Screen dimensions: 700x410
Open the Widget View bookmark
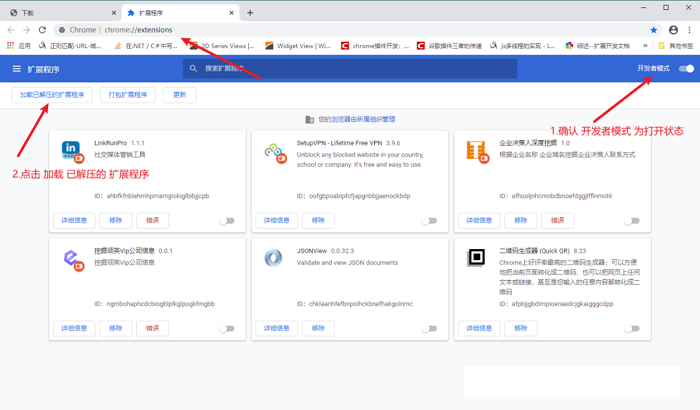click(298, 46)
